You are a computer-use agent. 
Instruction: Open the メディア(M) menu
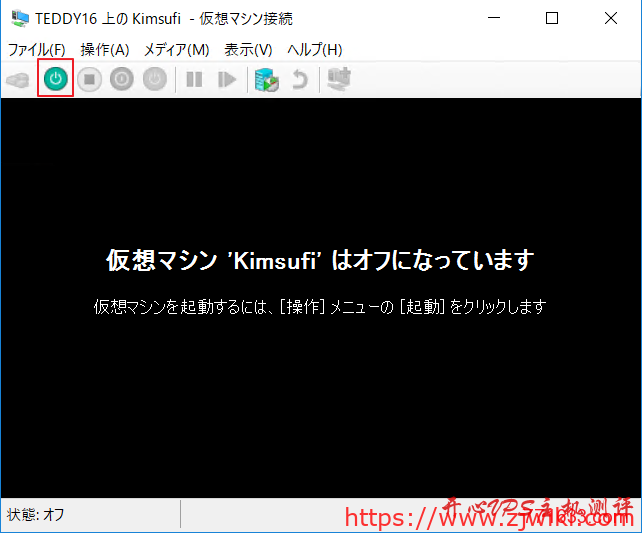pyautogui.click(x=176, y=50)
